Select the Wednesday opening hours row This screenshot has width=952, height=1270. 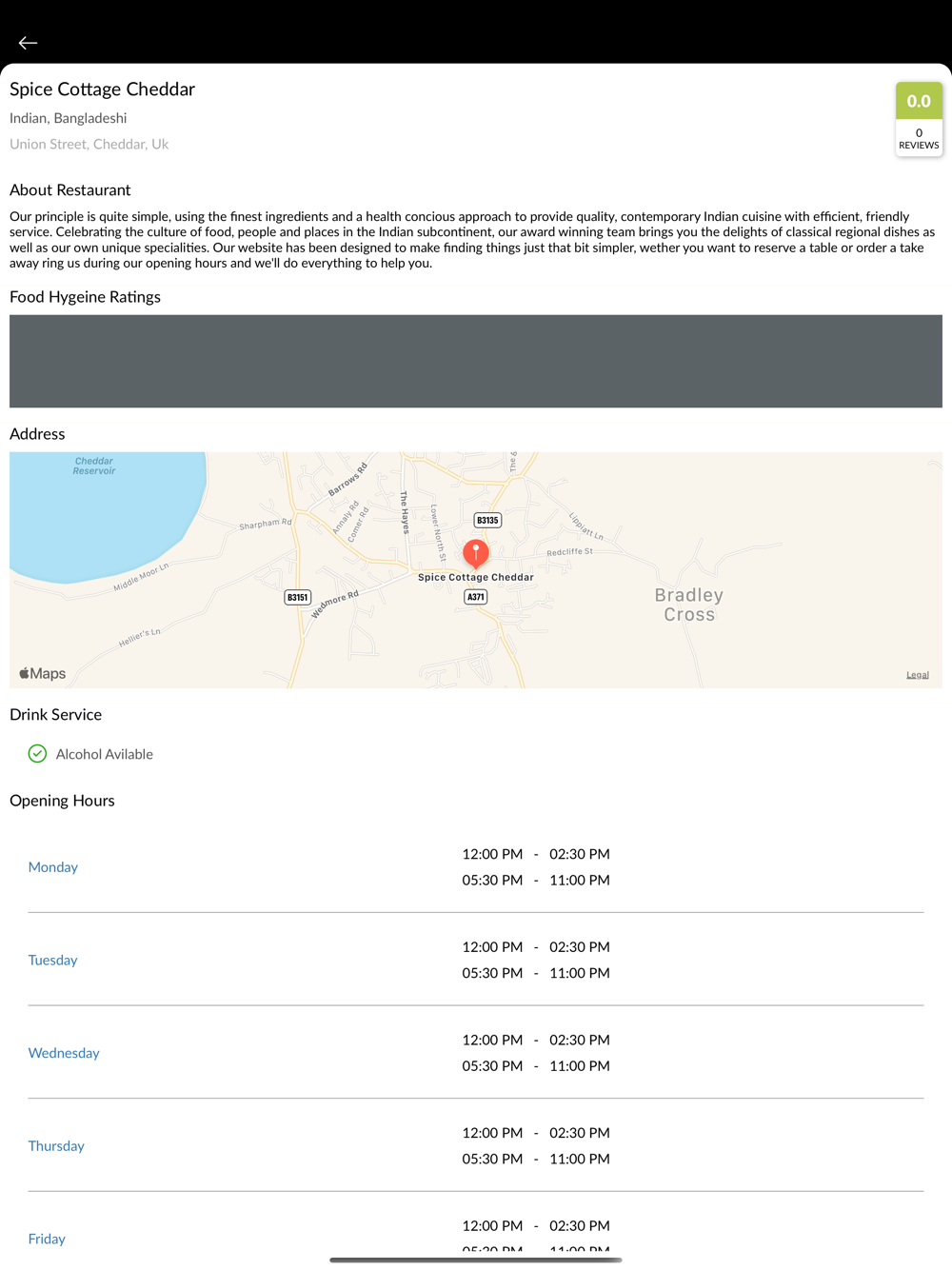[476, 1053]
